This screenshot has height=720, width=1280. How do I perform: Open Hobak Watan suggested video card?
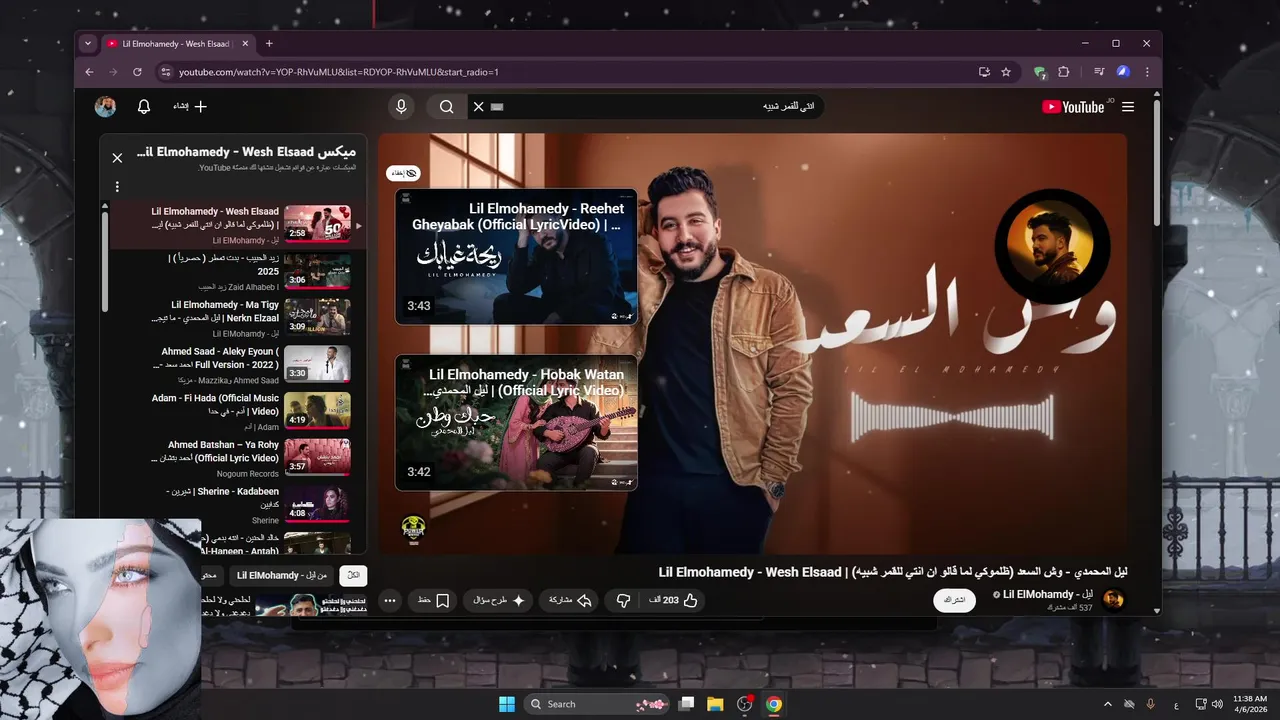coord(516,423)
